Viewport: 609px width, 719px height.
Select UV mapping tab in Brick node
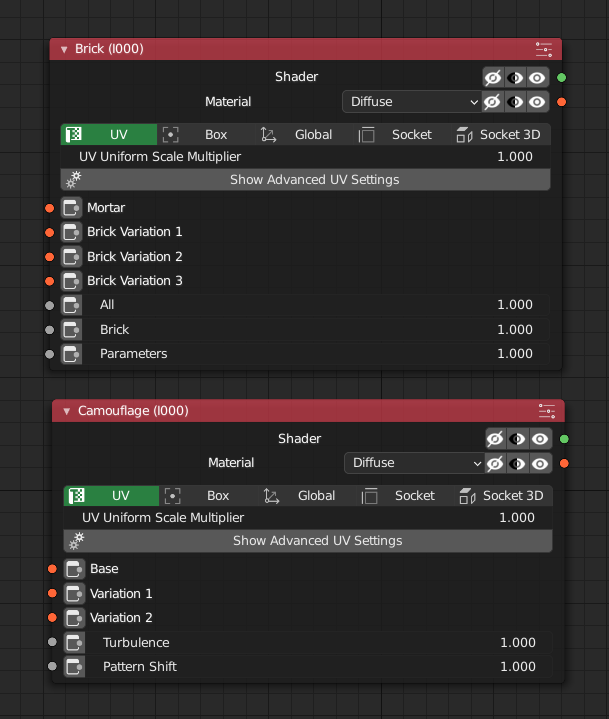click(109, 134)
